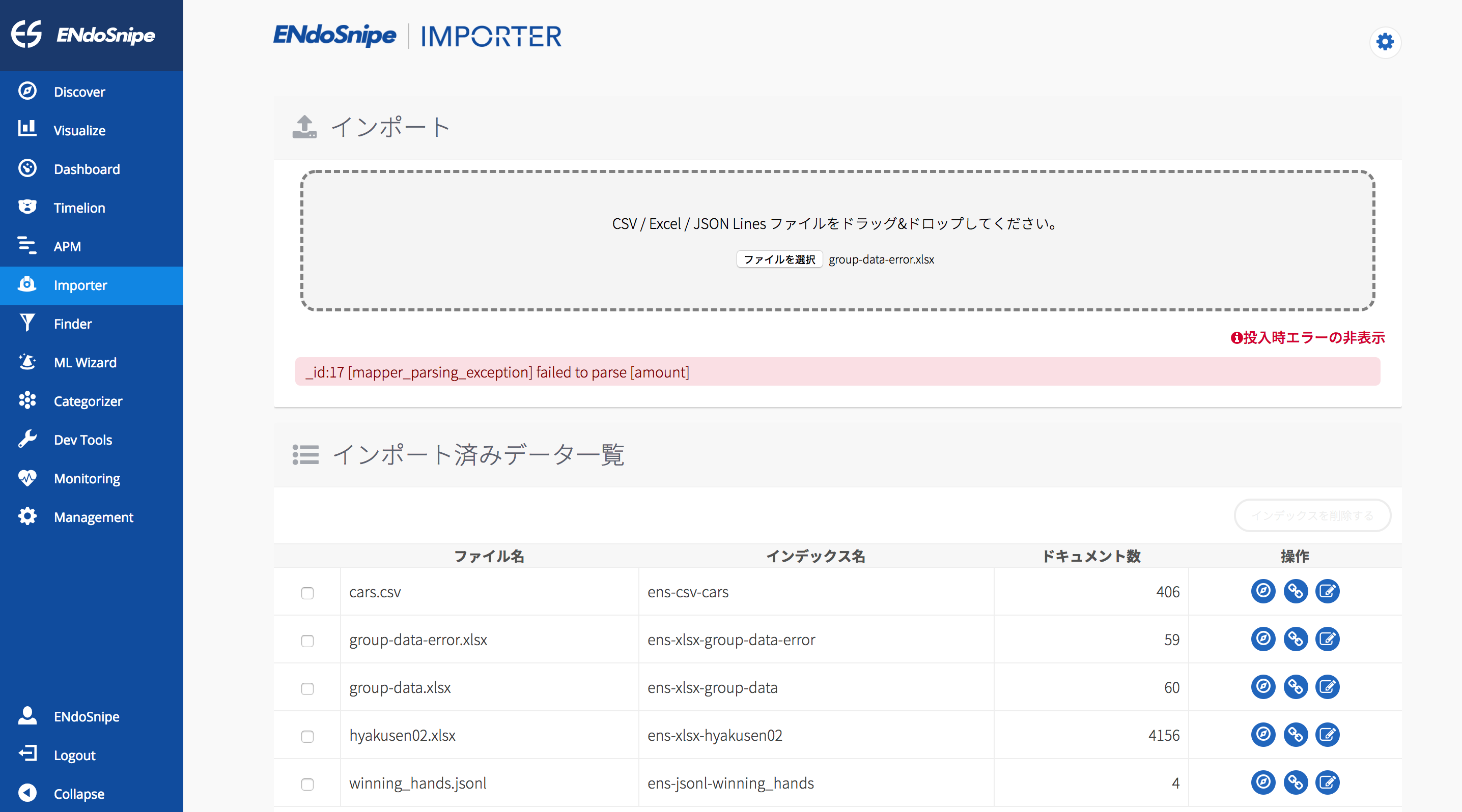Click the edit icon for winning_hands.jsonl row
The height and width of the screenshot is (812, 1462).
coord(1327,782)
